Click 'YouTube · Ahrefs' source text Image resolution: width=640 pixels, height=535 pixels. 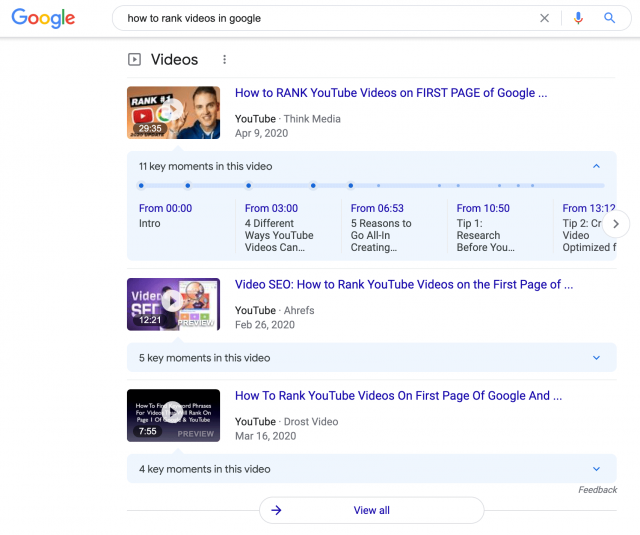click(275, 311)
